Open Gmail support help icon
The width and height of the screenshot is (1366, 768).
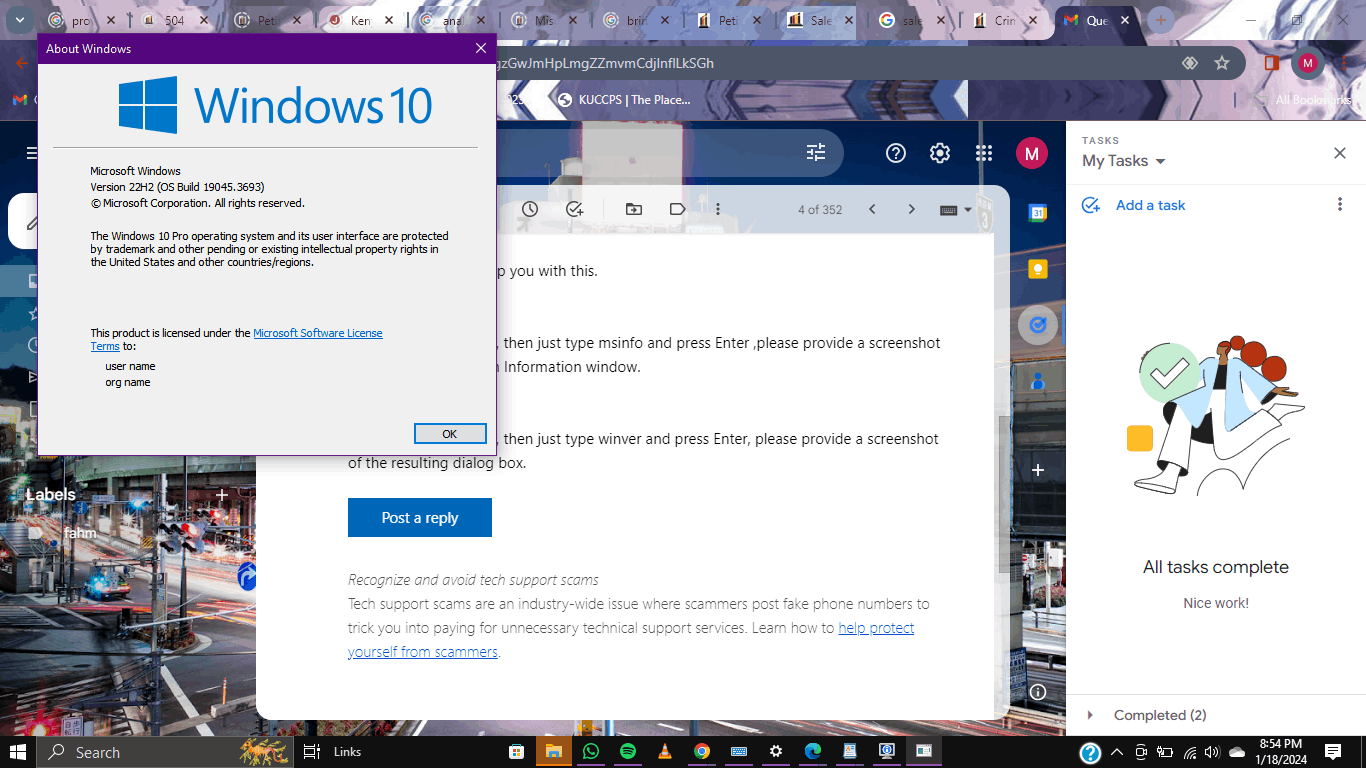[896, 153]
